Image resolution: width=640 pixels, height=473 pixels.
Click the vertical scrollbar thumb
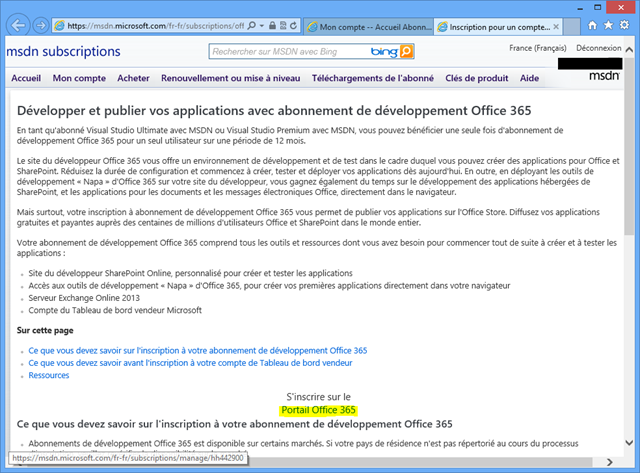coord(629,145)
